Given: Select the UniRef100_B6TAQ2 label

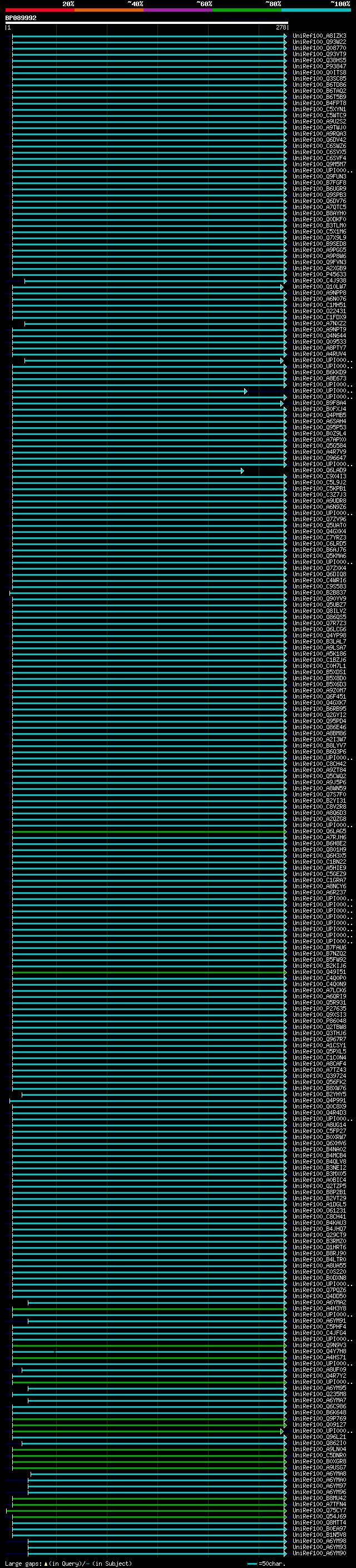Looking at the screenshot, I should 319,91.
